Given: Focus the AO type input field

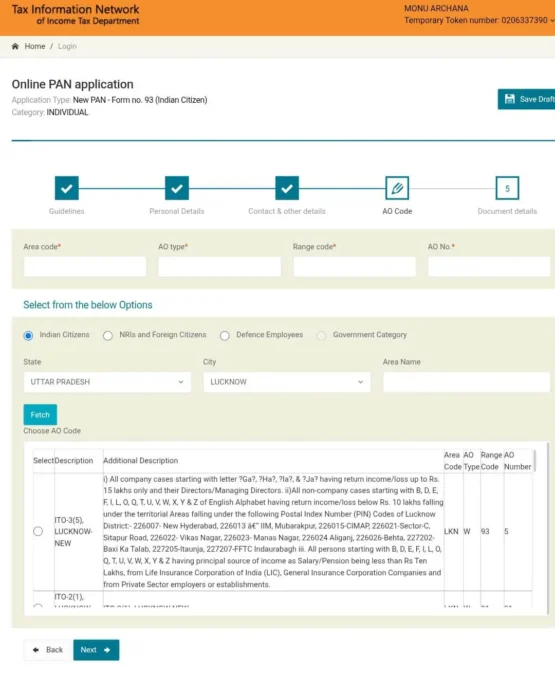Looking at the screenshot, I should coord(220,266).
